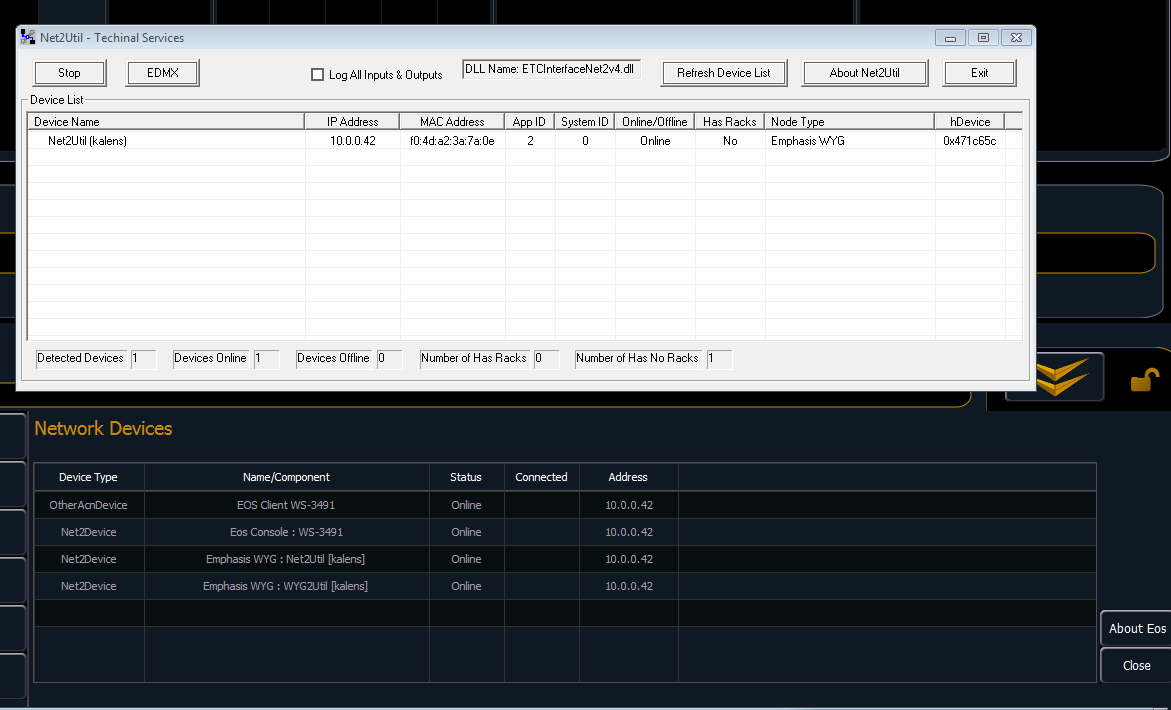Close the Net2Util window
The width and height of the screenshot is (1171, 710).
(1016, 37)
